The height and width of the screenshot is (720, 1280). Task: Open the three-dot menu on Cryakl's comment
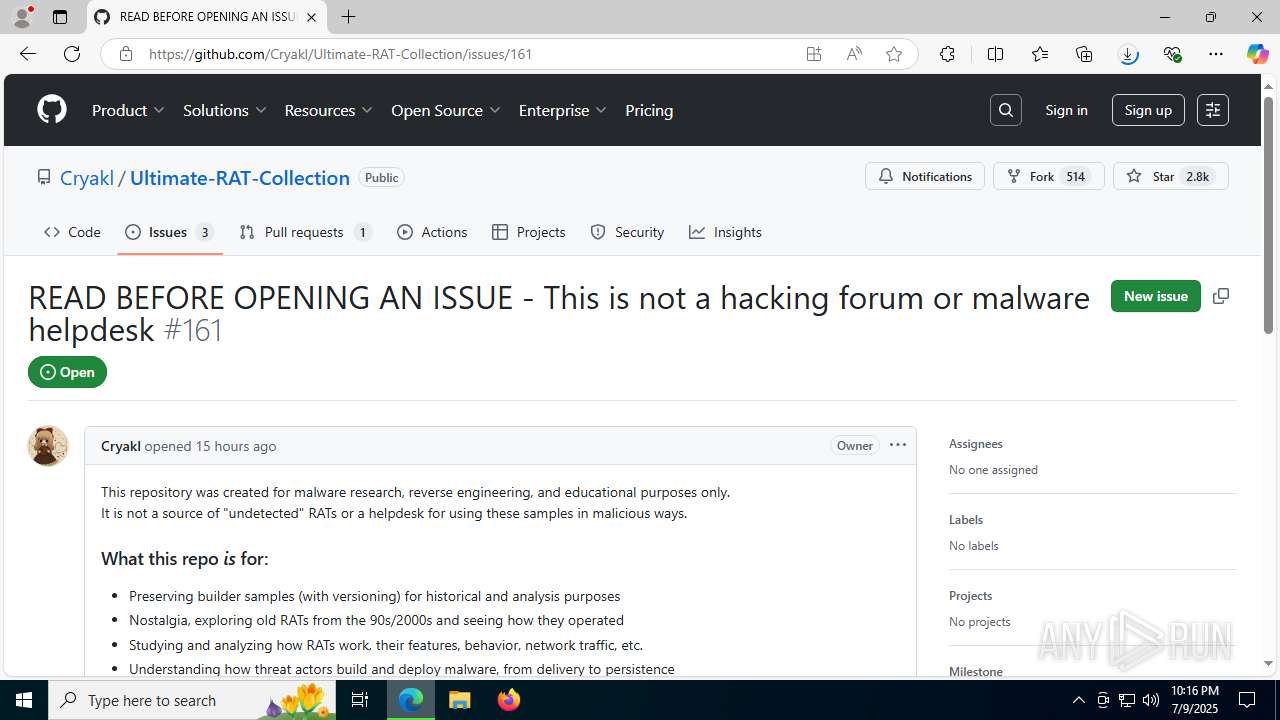[x=898, y=445]
